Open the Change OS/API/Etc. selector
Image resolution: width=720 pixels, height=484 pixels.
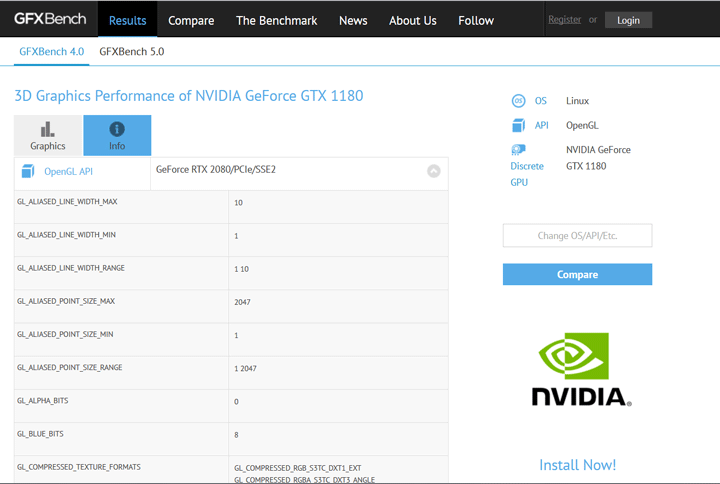[x=577, y=236]
